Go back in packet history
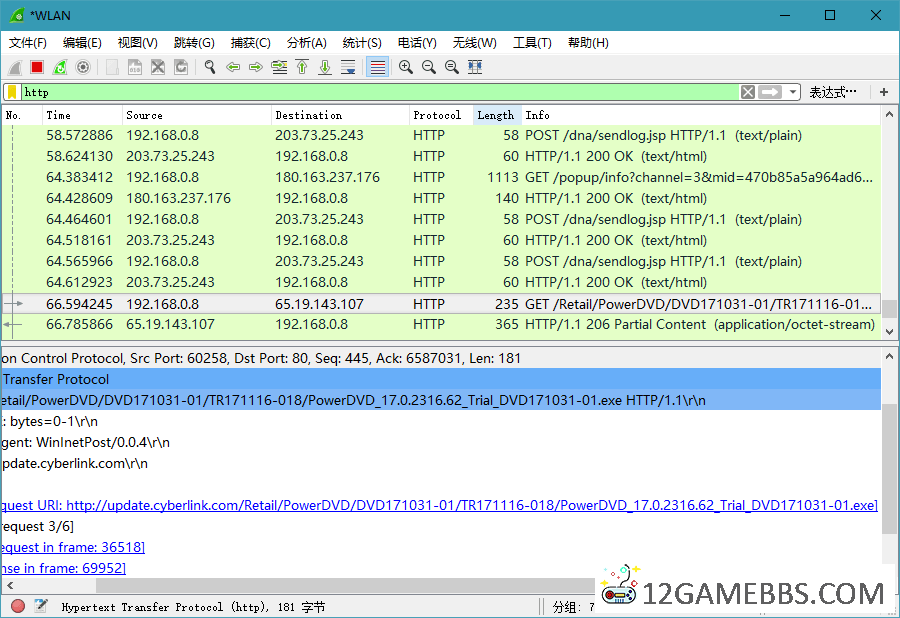The width and height of the screenshot is (900, 618). (233, 68)
